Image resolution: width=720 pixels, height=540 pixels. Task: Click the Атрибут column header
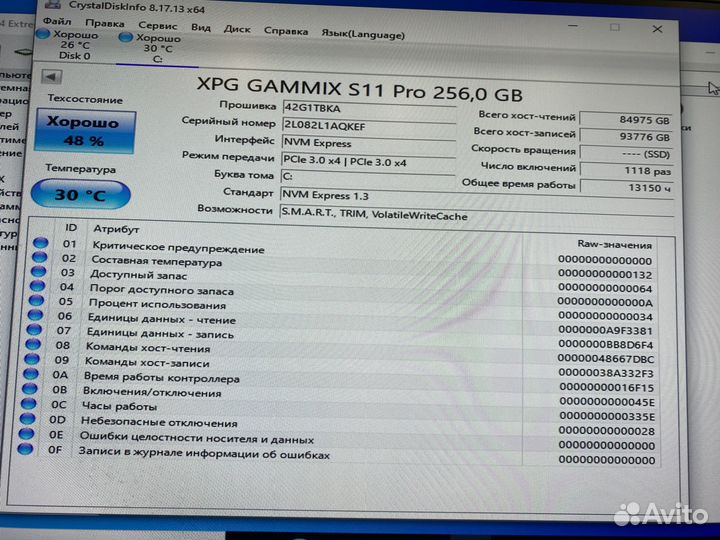[x=116, y=229]
